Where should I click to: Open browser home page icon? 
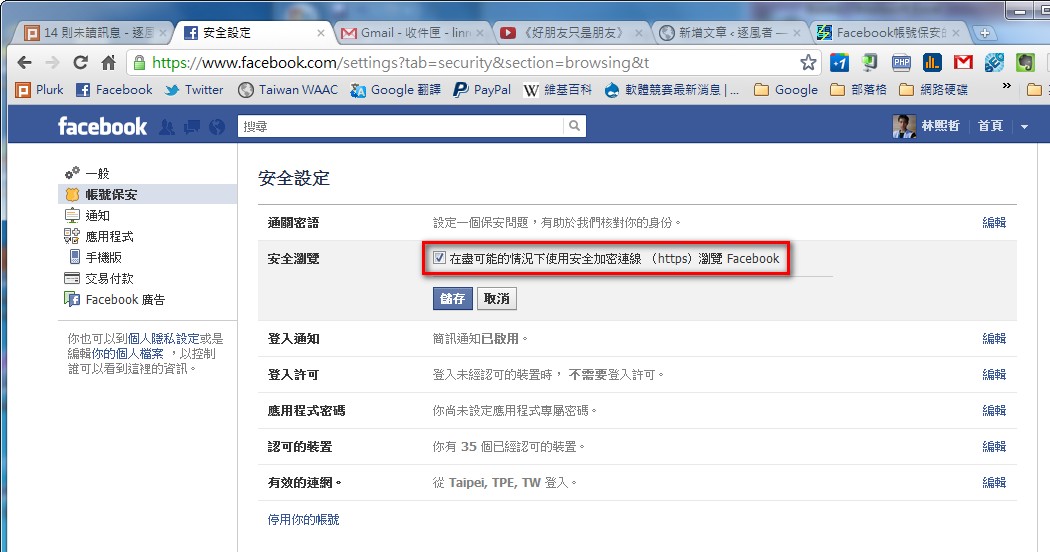[x=108, y=63]
